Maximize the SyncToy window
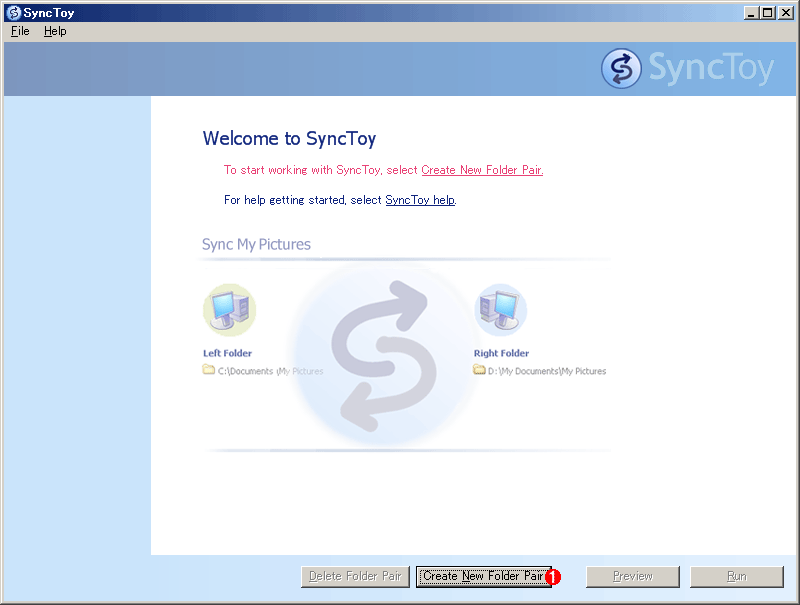This screenshot has height=605, width=800. pos(768,13)
